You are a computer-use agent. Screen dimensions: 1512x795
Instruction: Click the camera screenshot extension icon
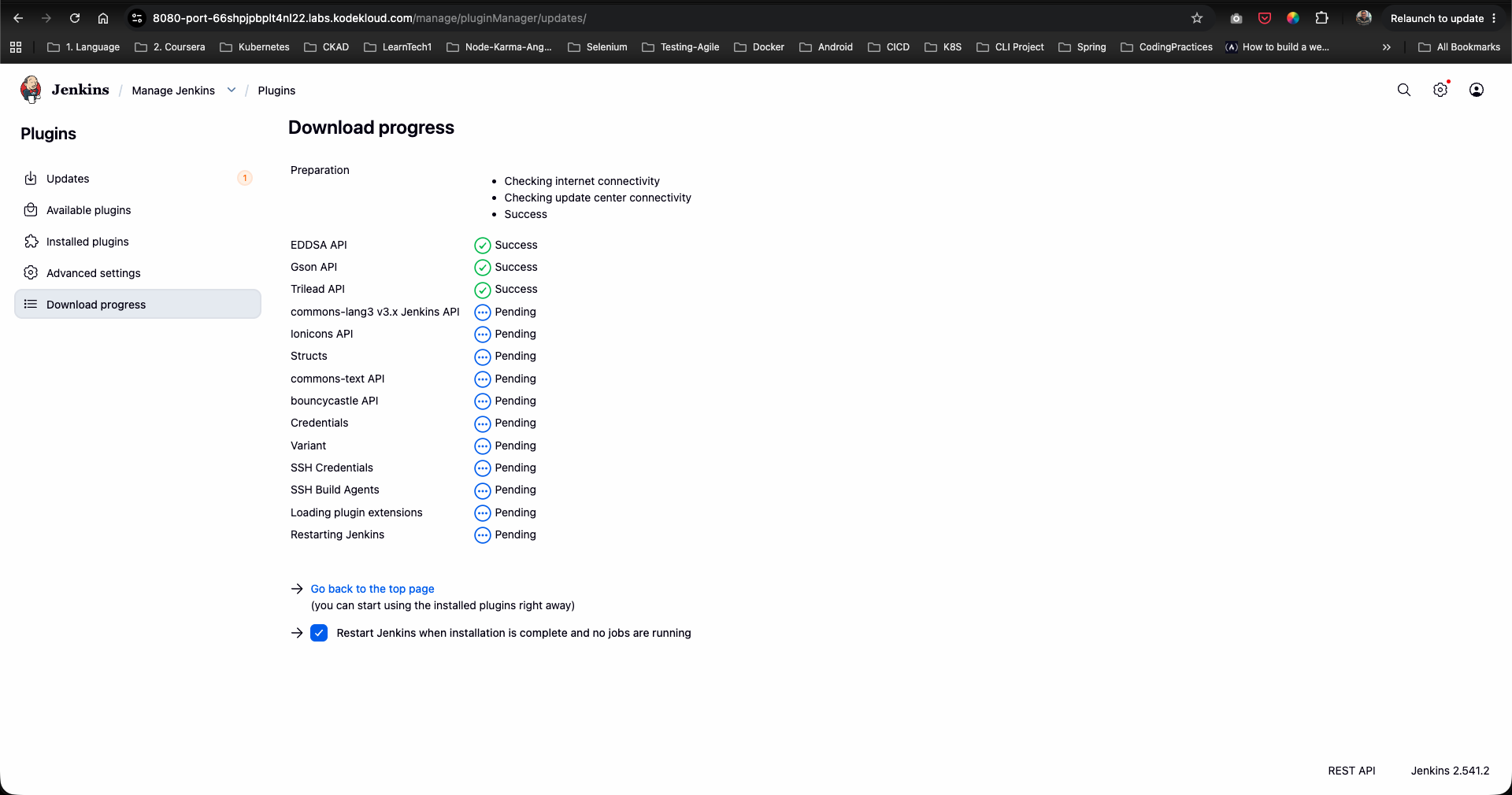(x=1236, y=18)
